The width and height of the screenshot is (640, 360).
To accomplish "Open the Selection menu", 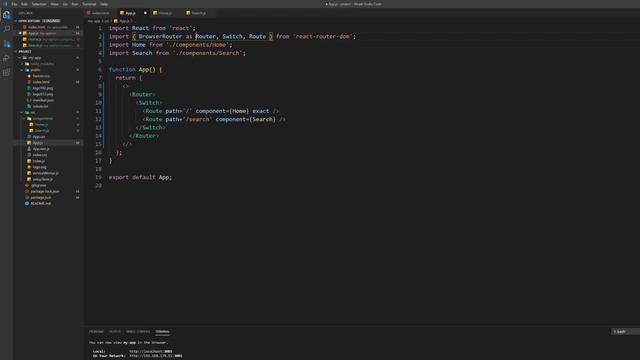I will click(39, 4).
